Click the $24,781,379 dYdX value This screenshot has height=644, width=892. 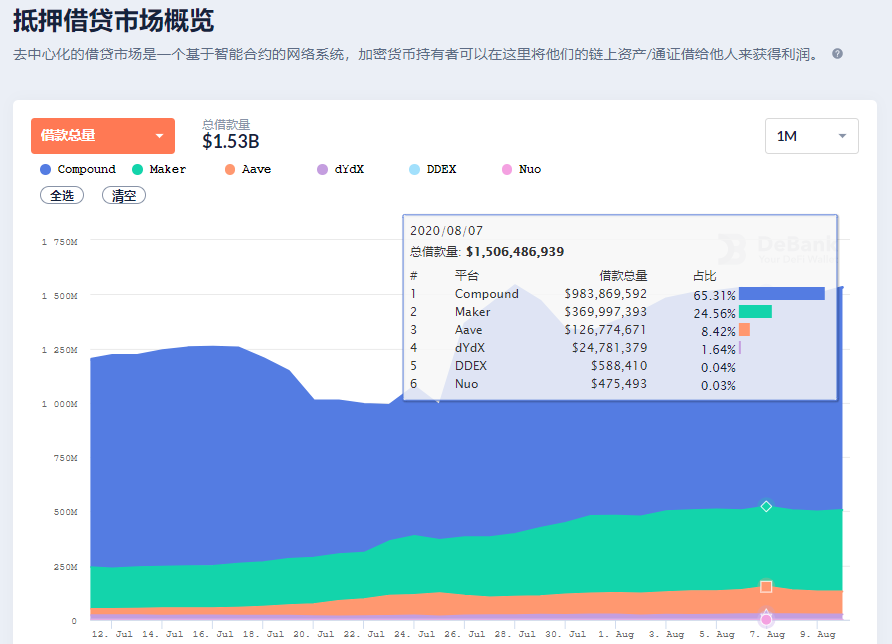click(x=609, y=348)
